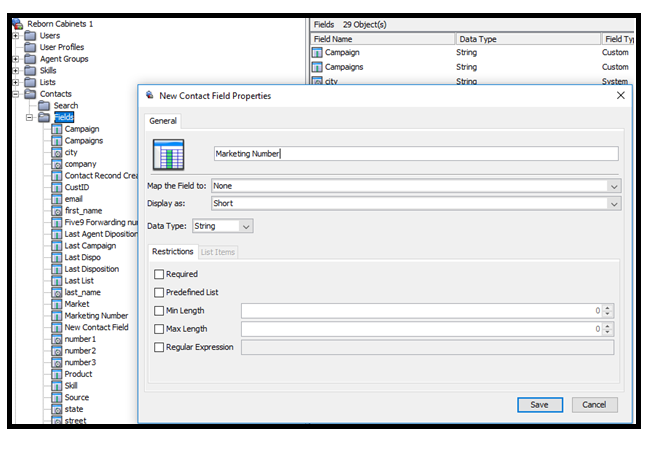Check the Regular Expression checkbox
The width and height of the screenshot is (656, 459).
159,347
